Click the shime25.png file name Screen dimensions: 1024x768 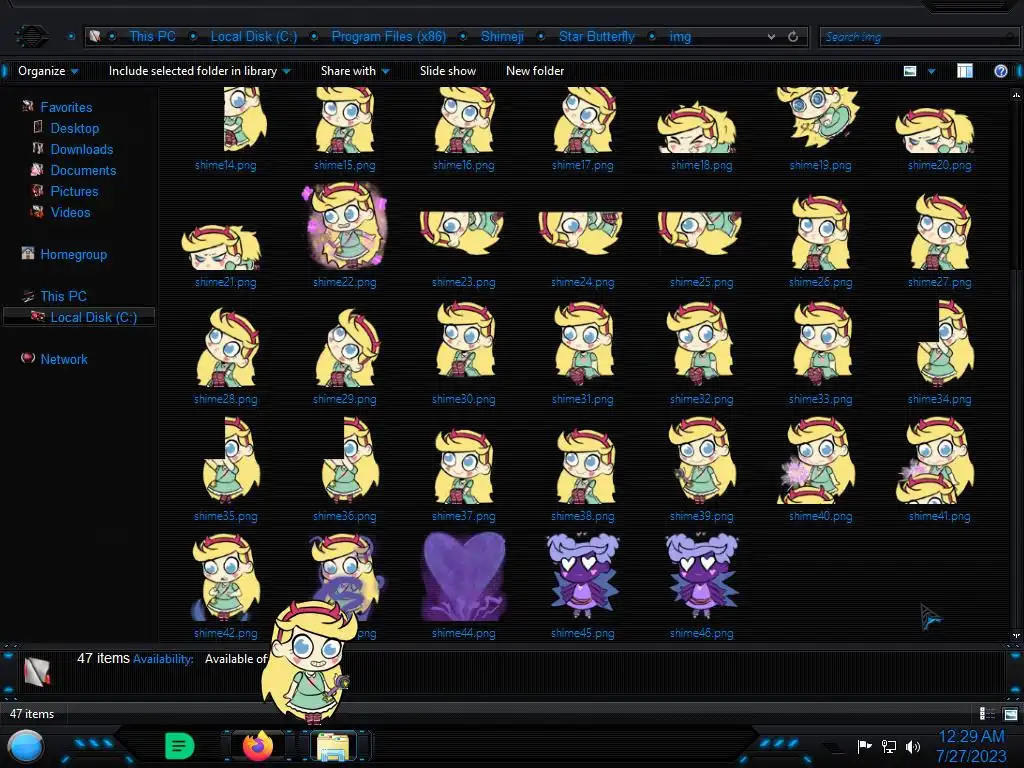click(701, 282)
